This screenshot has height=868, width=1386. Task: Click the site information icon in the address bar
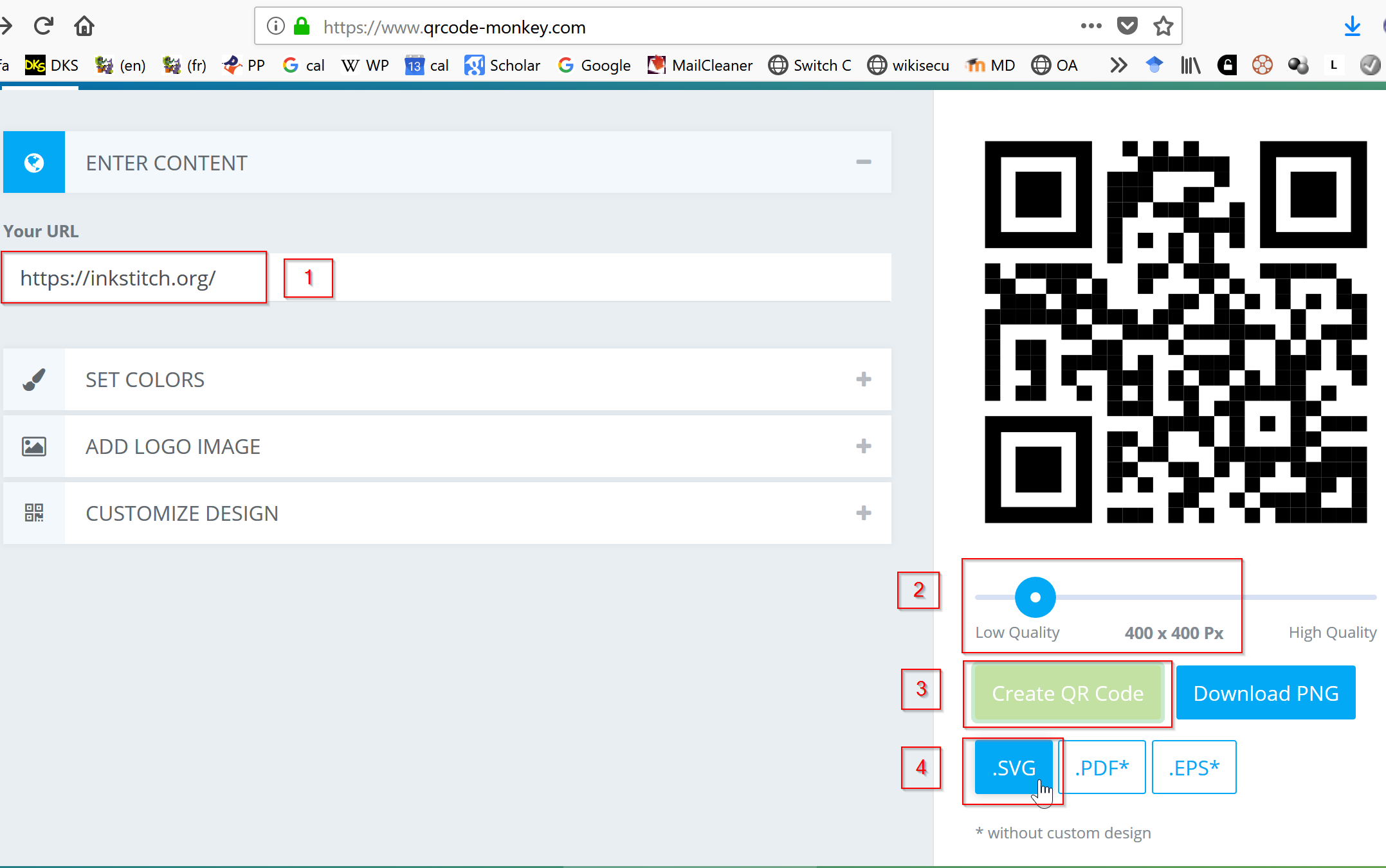pyautogui.click(x=276, y=26)
